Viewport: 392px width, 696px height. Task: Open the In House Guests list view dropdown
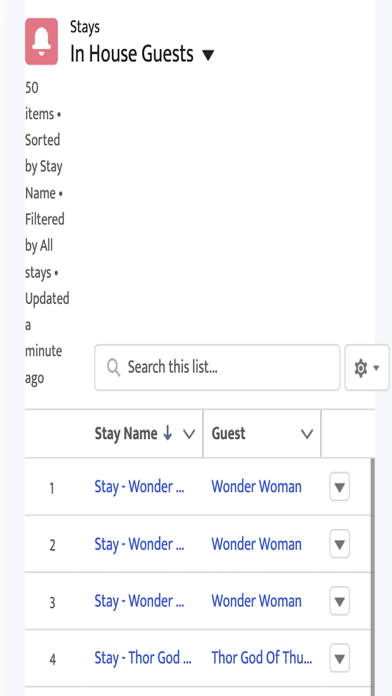208,55
